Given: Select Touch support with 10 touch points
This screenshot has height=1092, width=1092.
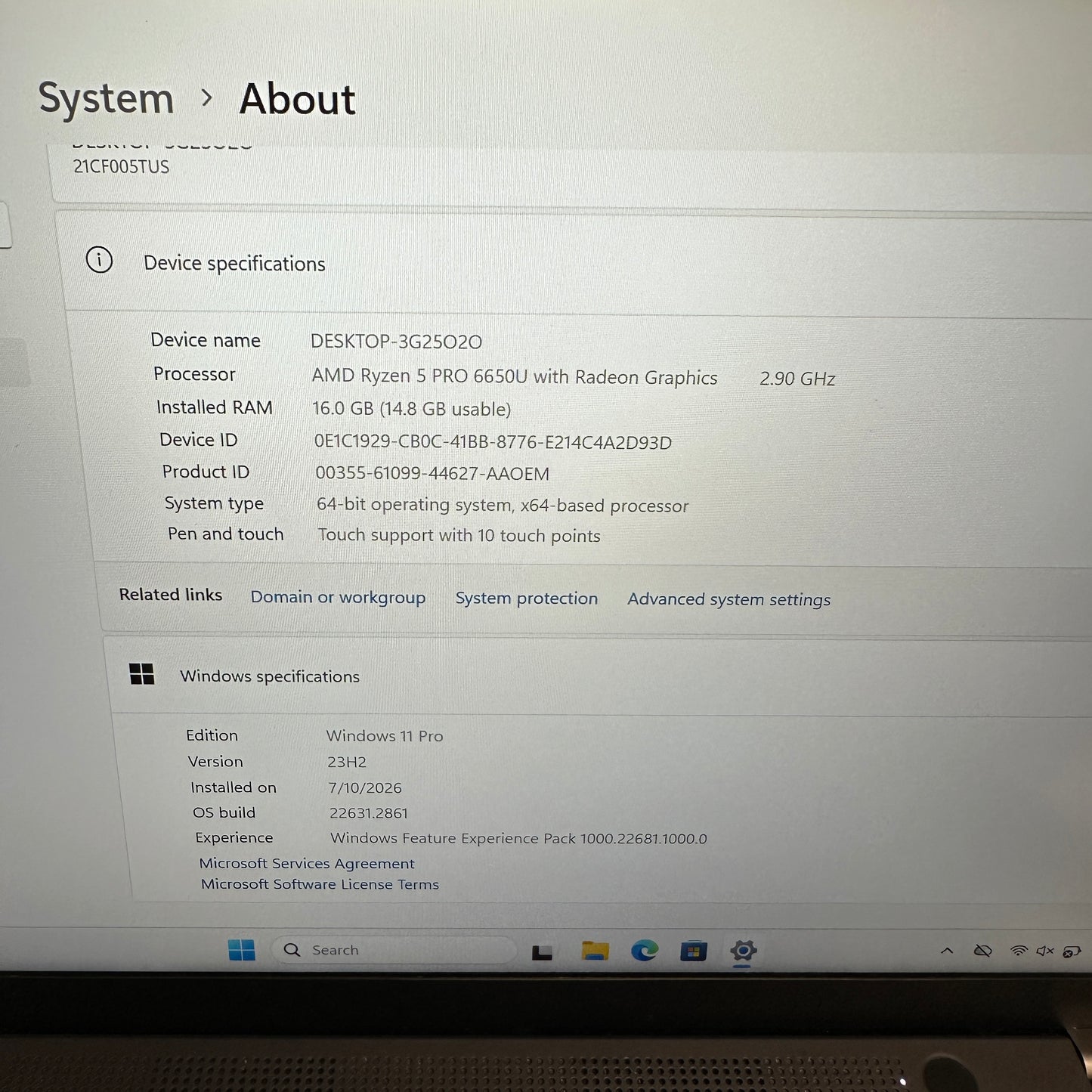Looking at the screenshot, I should [459, 535].
